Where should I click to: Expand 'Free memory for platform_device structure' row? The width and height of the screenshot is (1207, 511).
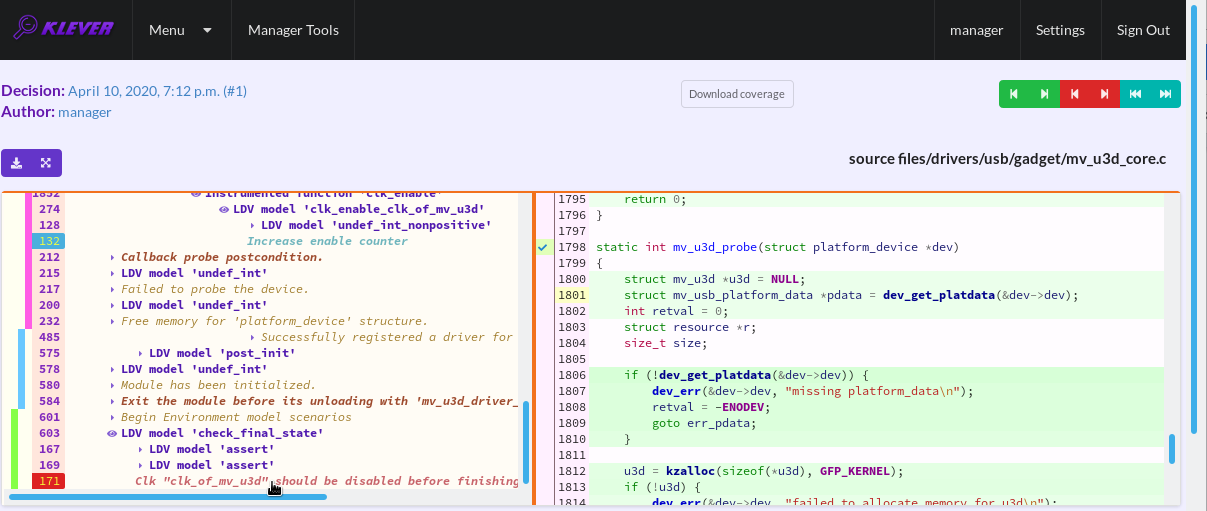(112, 321)
